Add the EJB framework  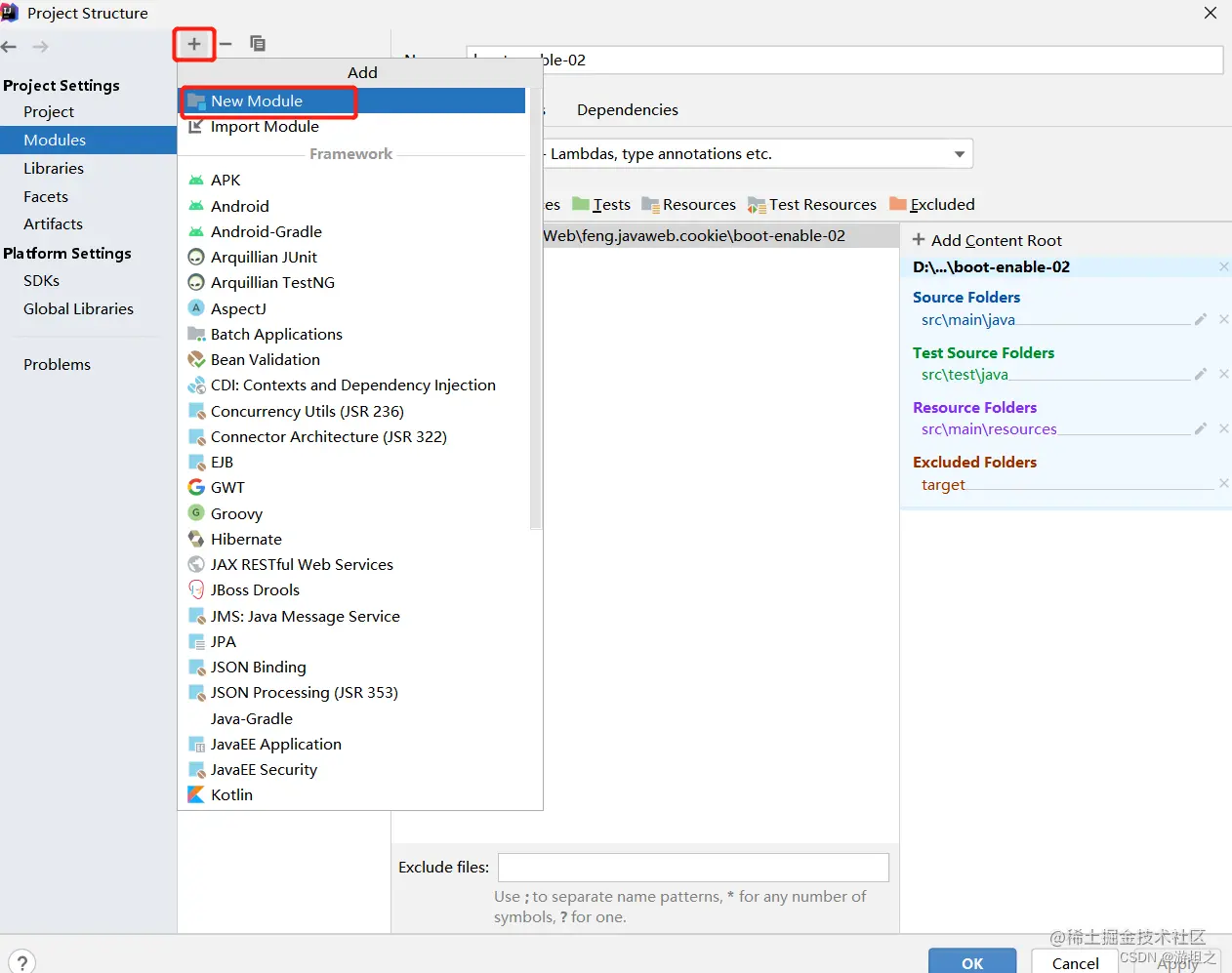tap(352, 462)
